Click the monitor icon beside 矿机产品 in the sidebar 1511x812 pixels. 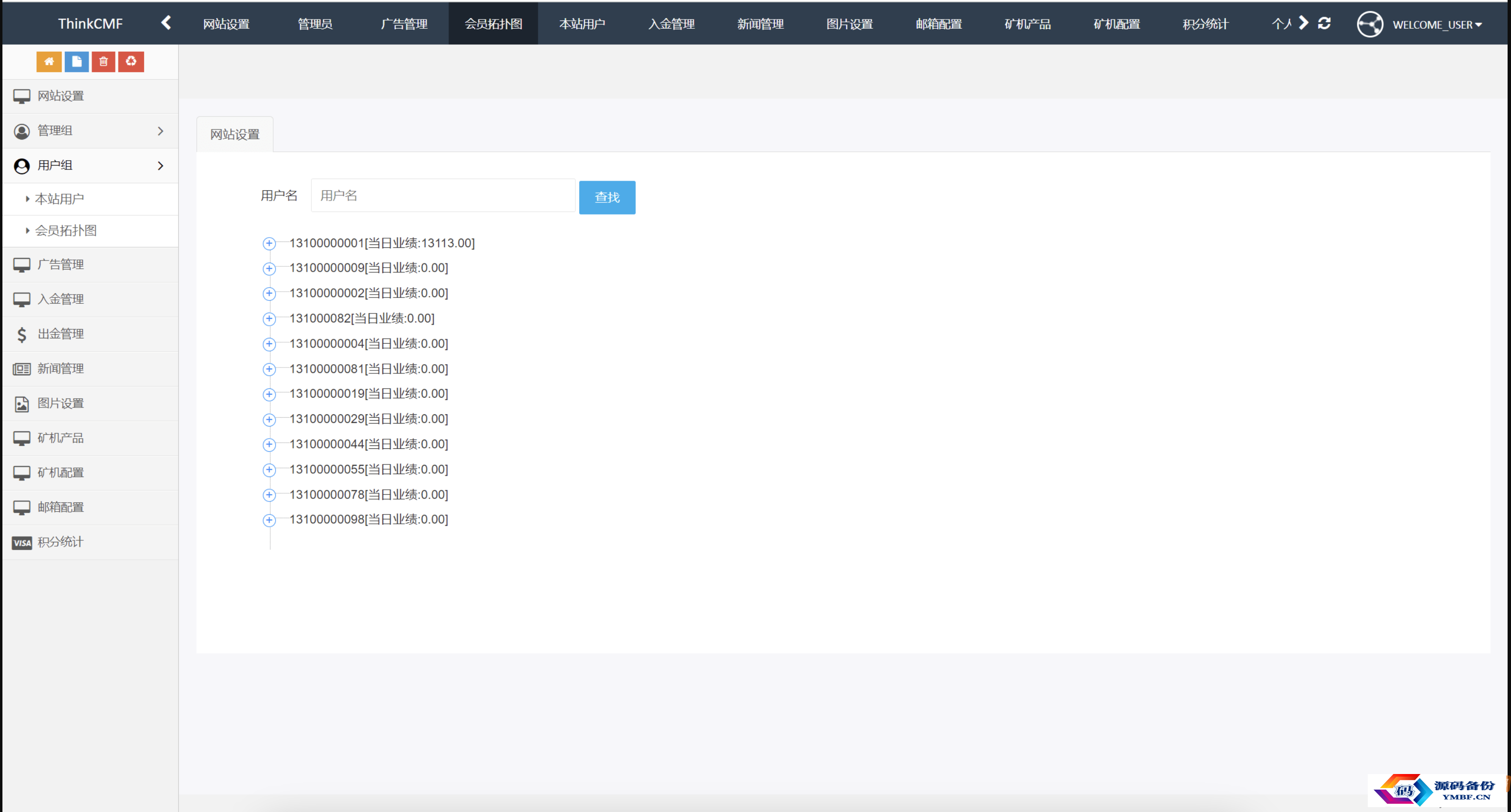tap(22, 439)
